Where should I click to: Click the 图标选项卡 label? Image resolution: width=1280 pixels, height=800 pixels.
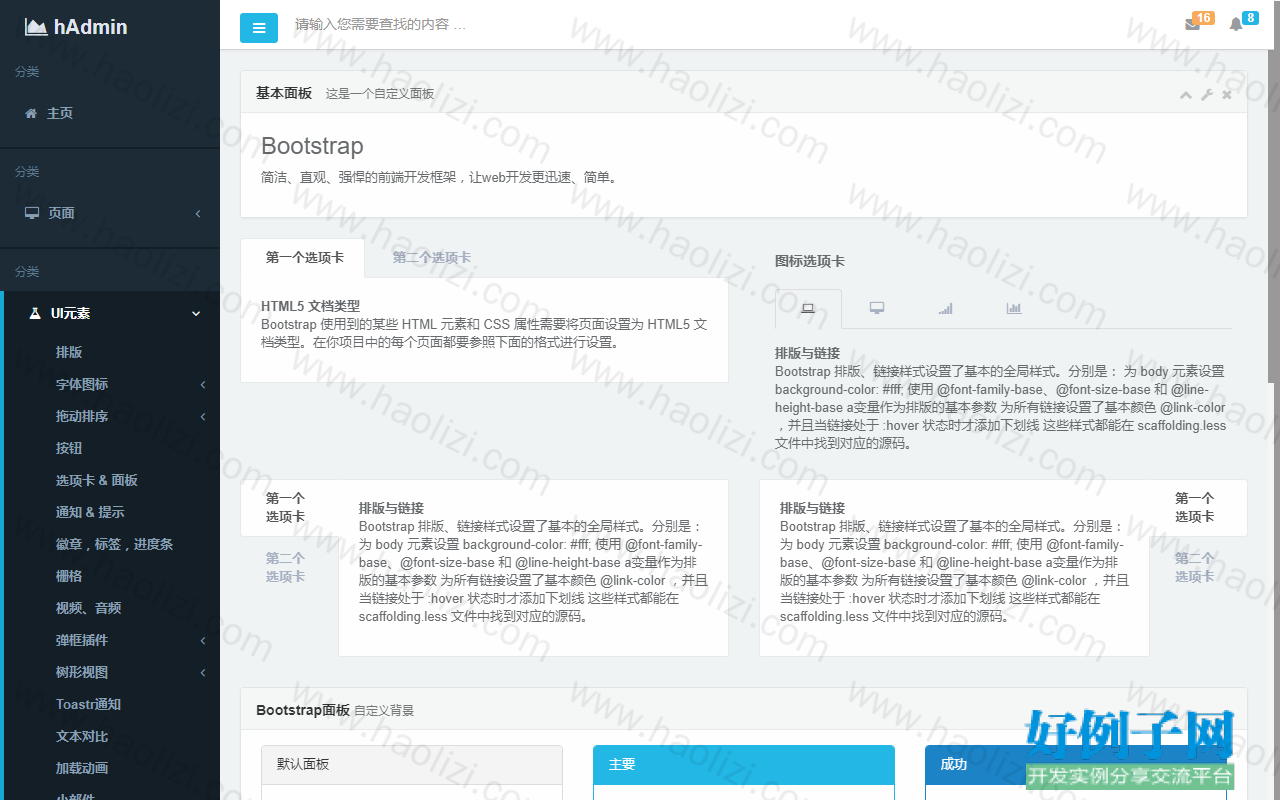coord(809,261)
